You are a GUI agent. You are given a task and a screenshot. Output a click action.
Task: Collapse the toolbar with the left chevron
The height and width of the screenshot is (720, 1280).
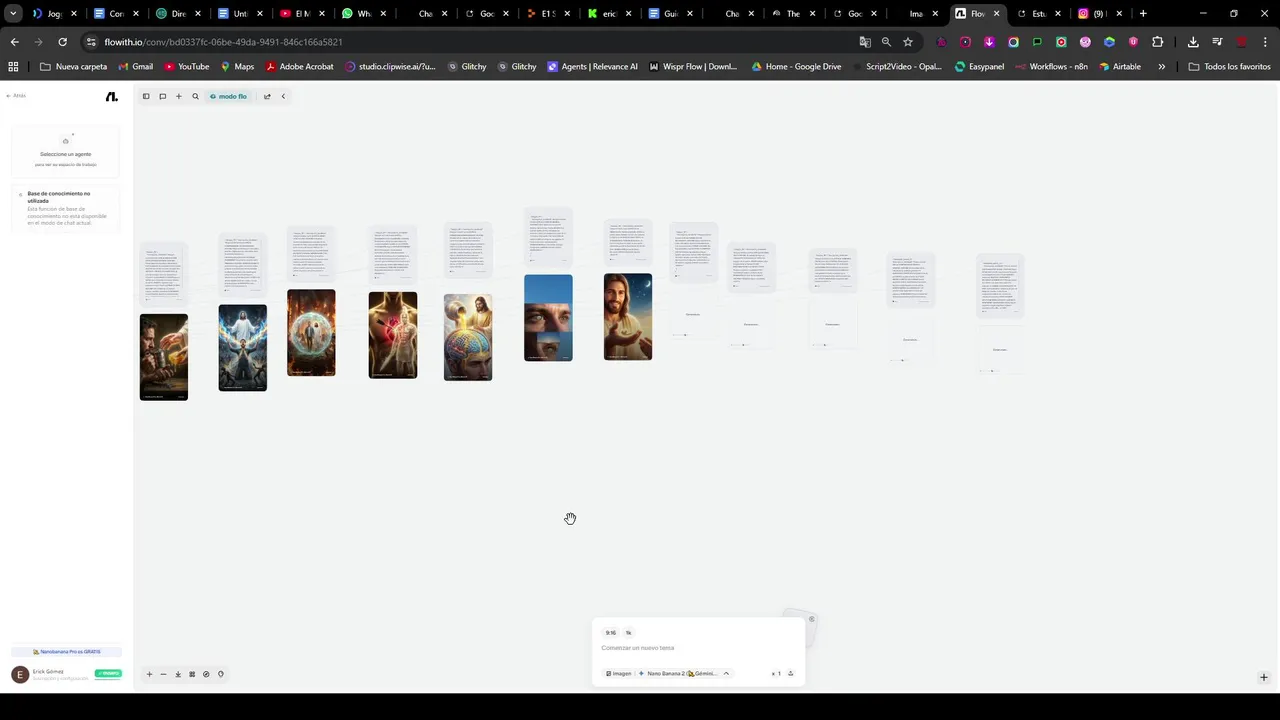click(283, 96)
